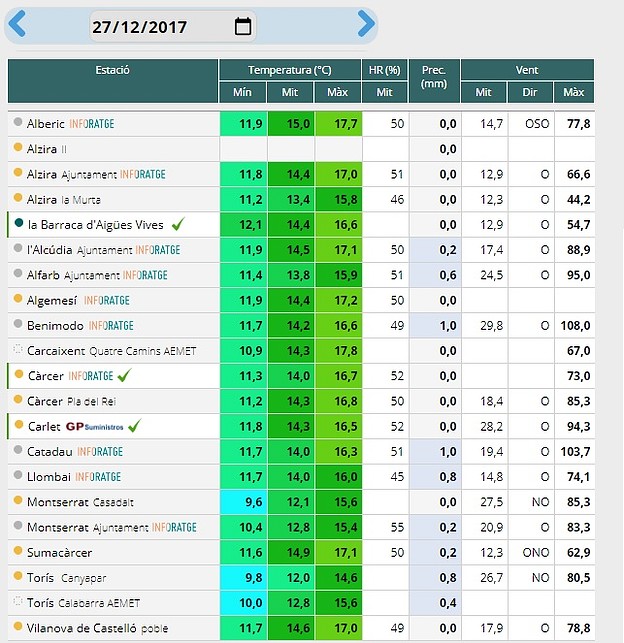Click the INFORATGE logo beside Algemesí
The image size is (624, 643).
(107, 301)
